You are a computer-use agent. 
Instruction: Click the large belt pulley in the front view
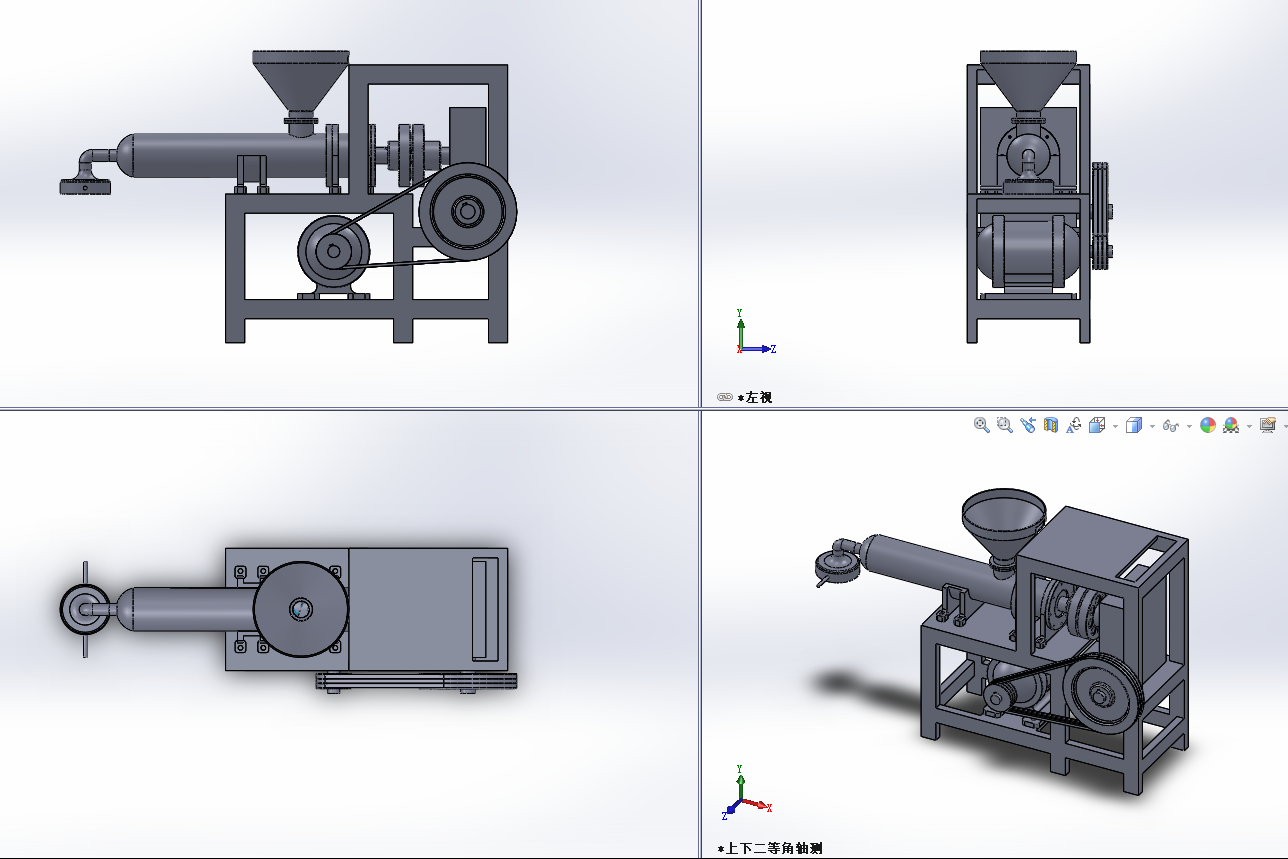point(467,211)
